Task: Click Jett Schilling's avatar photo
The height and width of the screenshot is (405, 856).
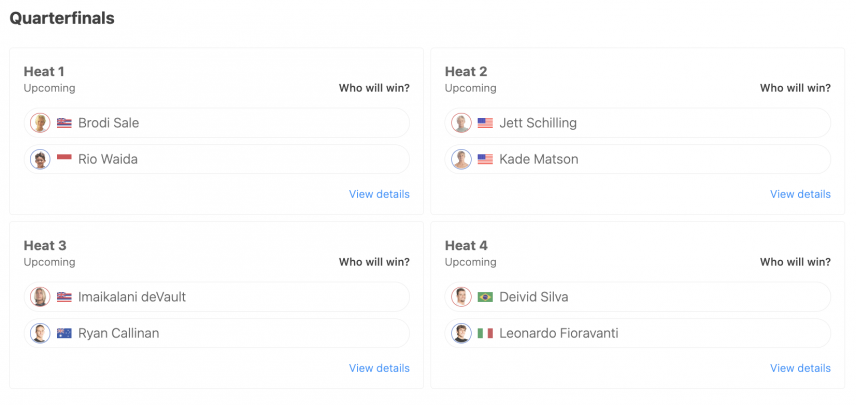Action: 462,123
